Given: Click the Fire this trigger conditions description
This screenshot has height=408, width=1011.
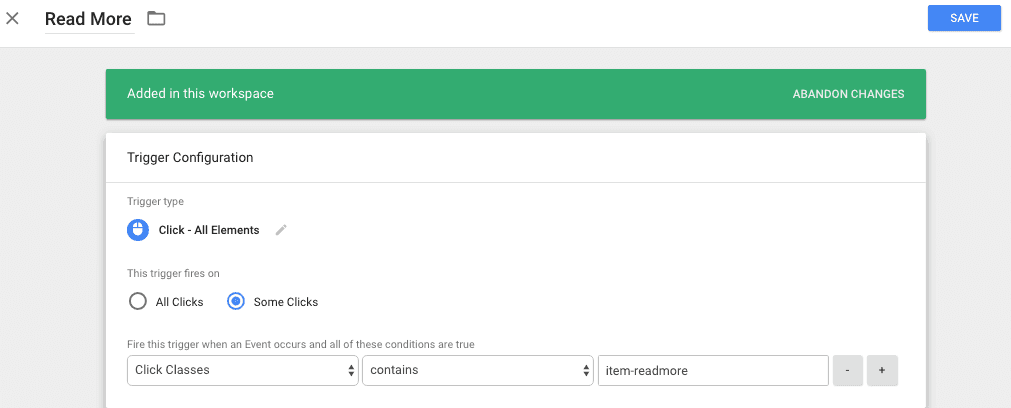Looking at the screenshot, I should pos(300,344).
